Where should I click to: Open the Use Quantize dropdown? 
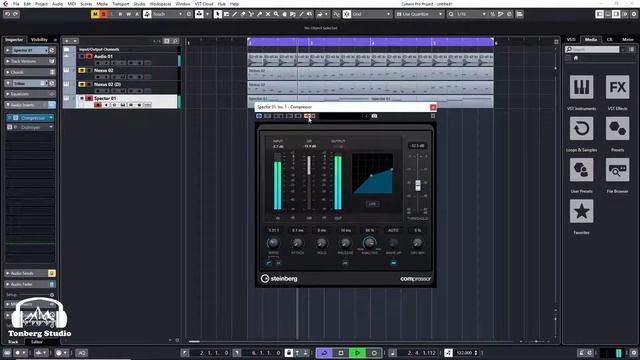(420, 14)
